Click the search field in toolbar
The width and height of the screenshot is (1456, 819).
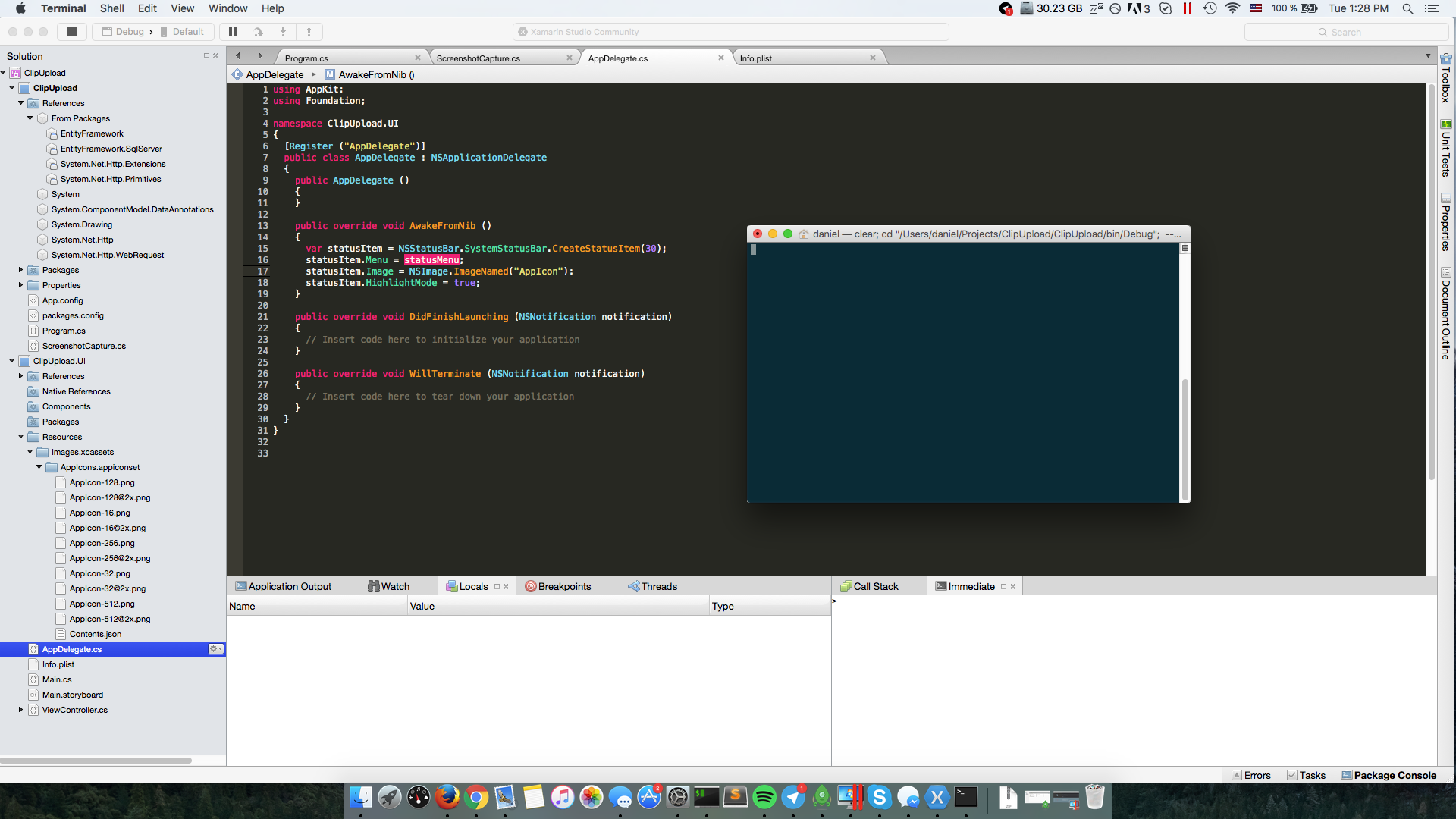click(x=1346, y=32)
